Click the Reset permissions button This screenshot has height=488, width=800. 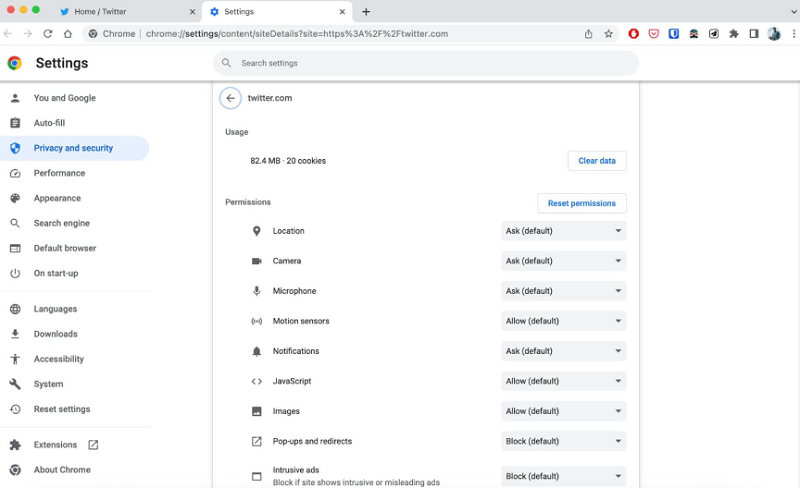[x=582, y=203]
